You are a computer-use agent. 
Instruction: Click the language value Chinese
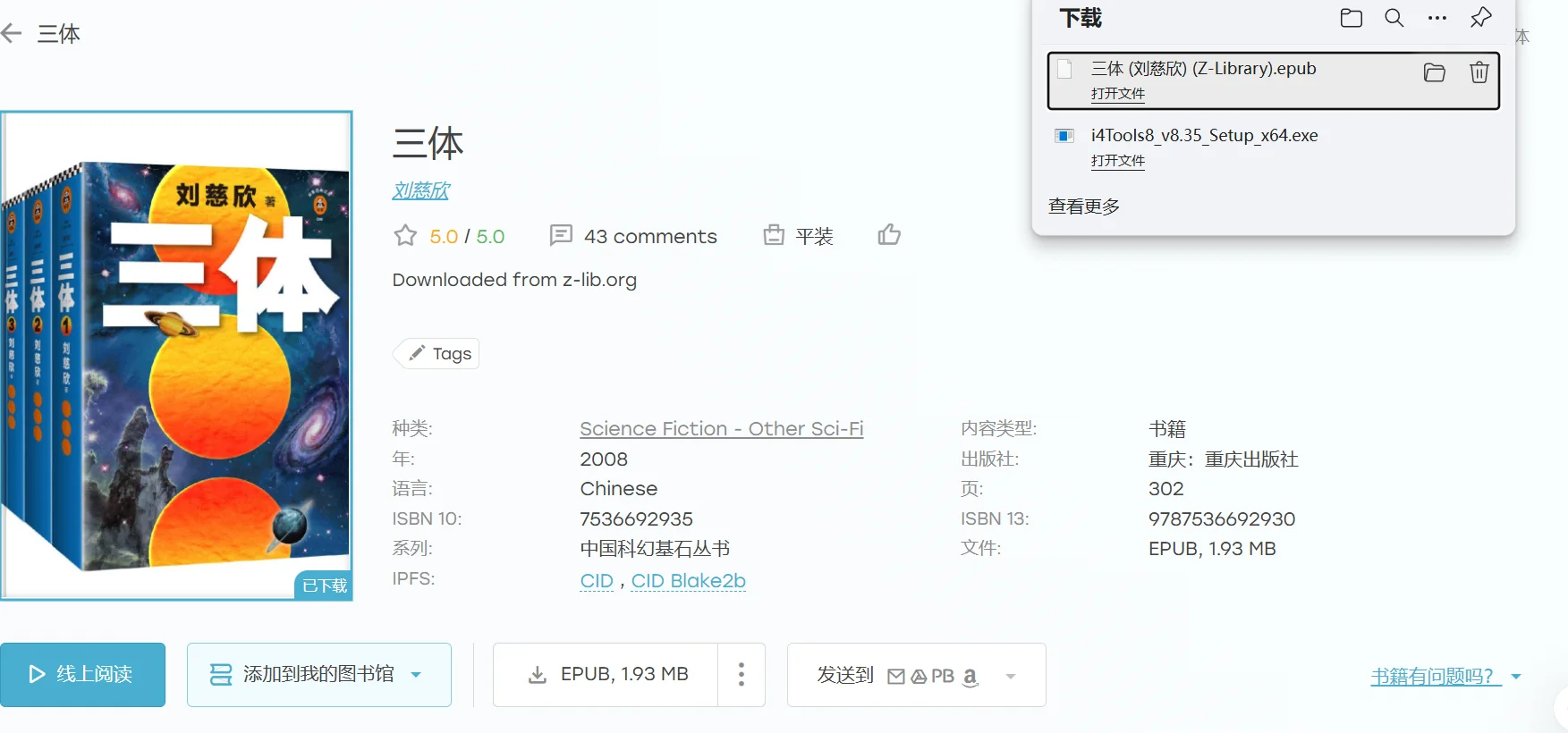click(619, 489)
